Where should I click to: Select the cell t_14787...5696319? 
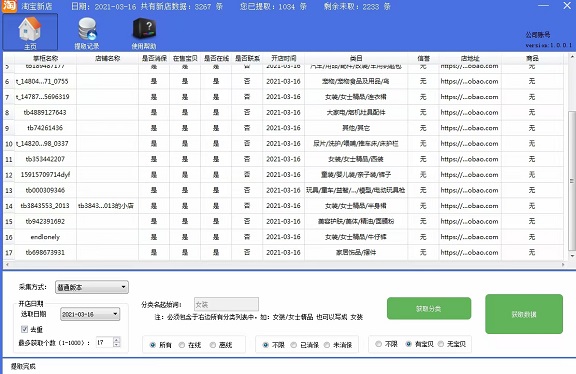coord(45,97)
